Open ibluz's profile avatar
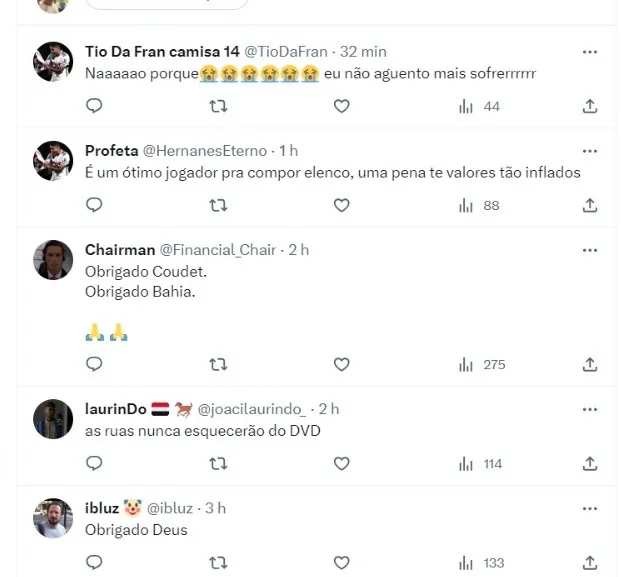The width and height of the screenshot is (621, 577). [x=53, y=518]
